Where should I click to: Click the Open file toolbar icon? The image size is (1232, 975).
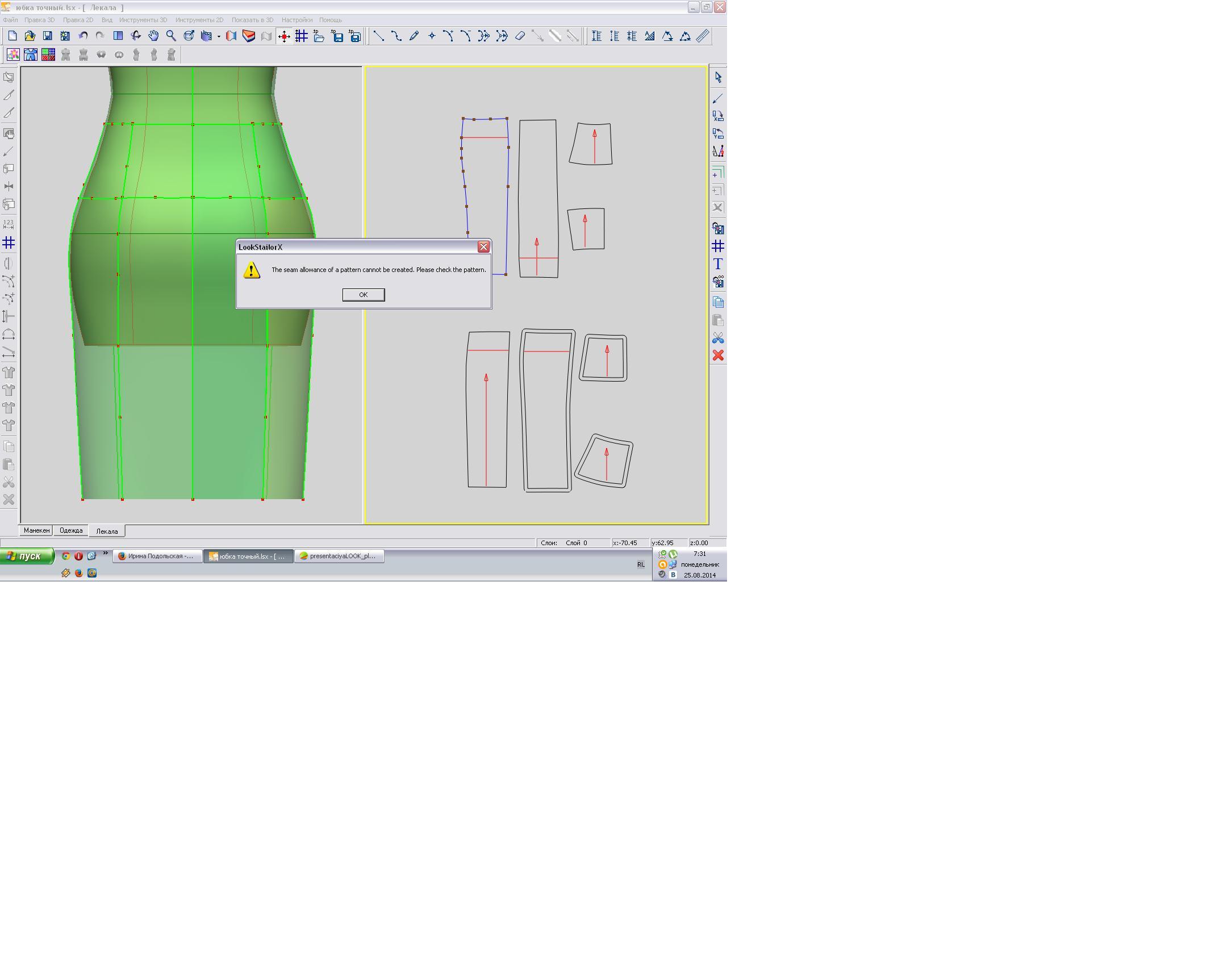(x=30, y=36)
